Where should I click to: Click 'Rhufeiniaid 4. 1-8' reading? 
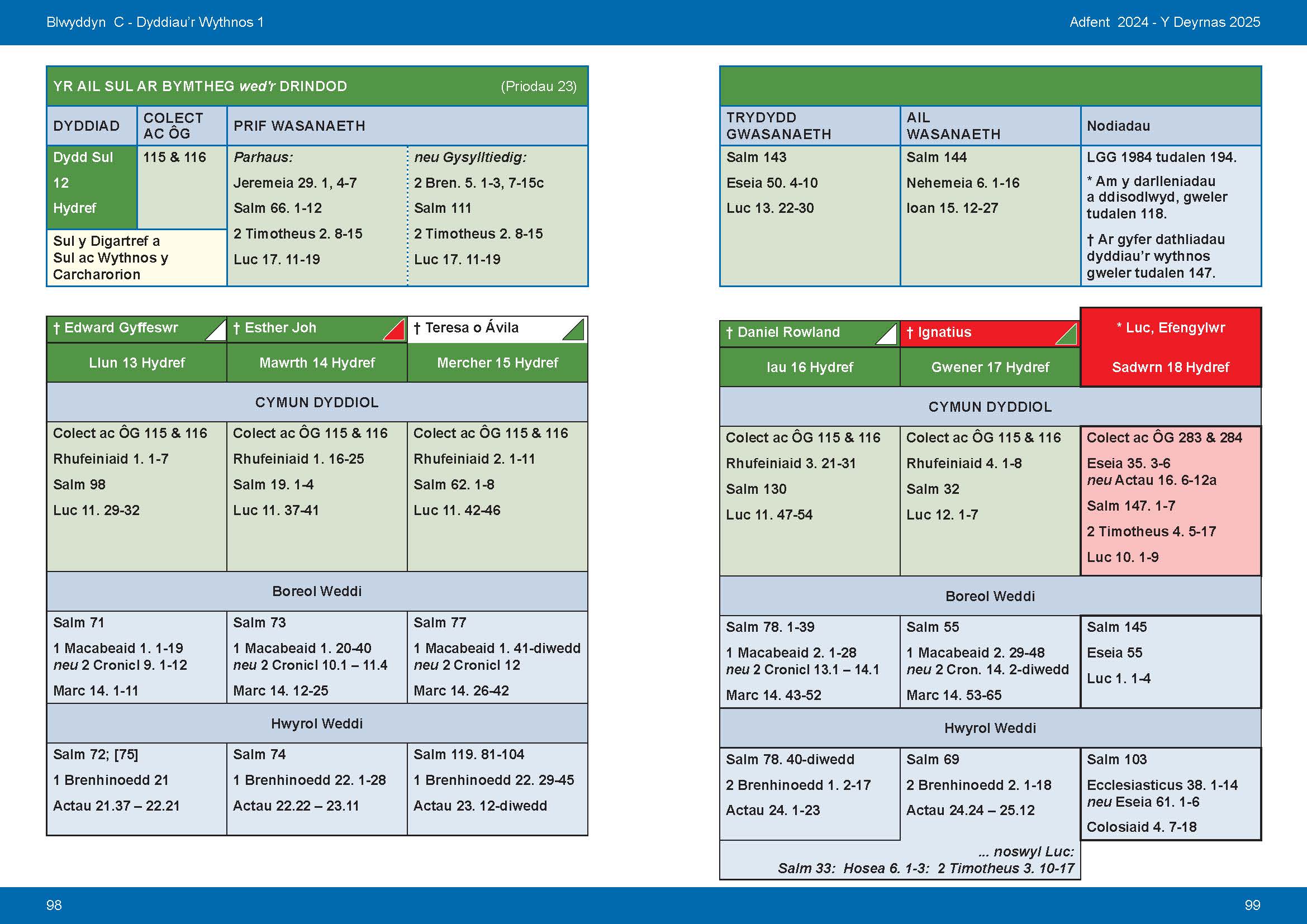coord(964,464)
